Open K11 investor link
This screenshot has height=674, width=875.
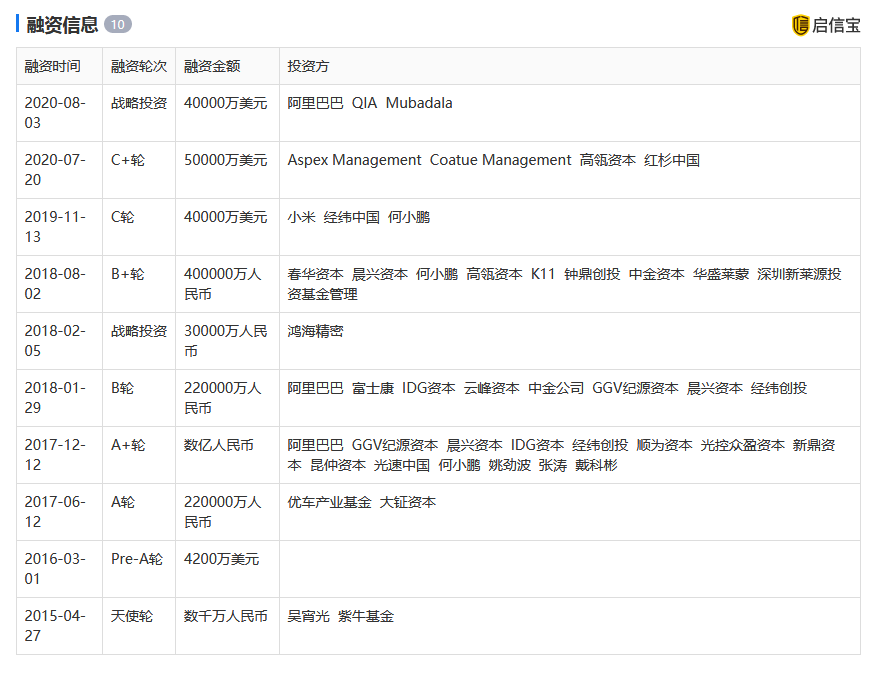(543, 274)
